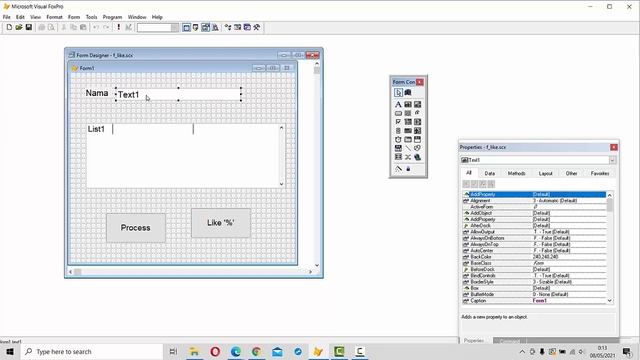This screenshot has width=640, height=360.
Task: Select the Nama label on the form
Action: pos(97,93)
